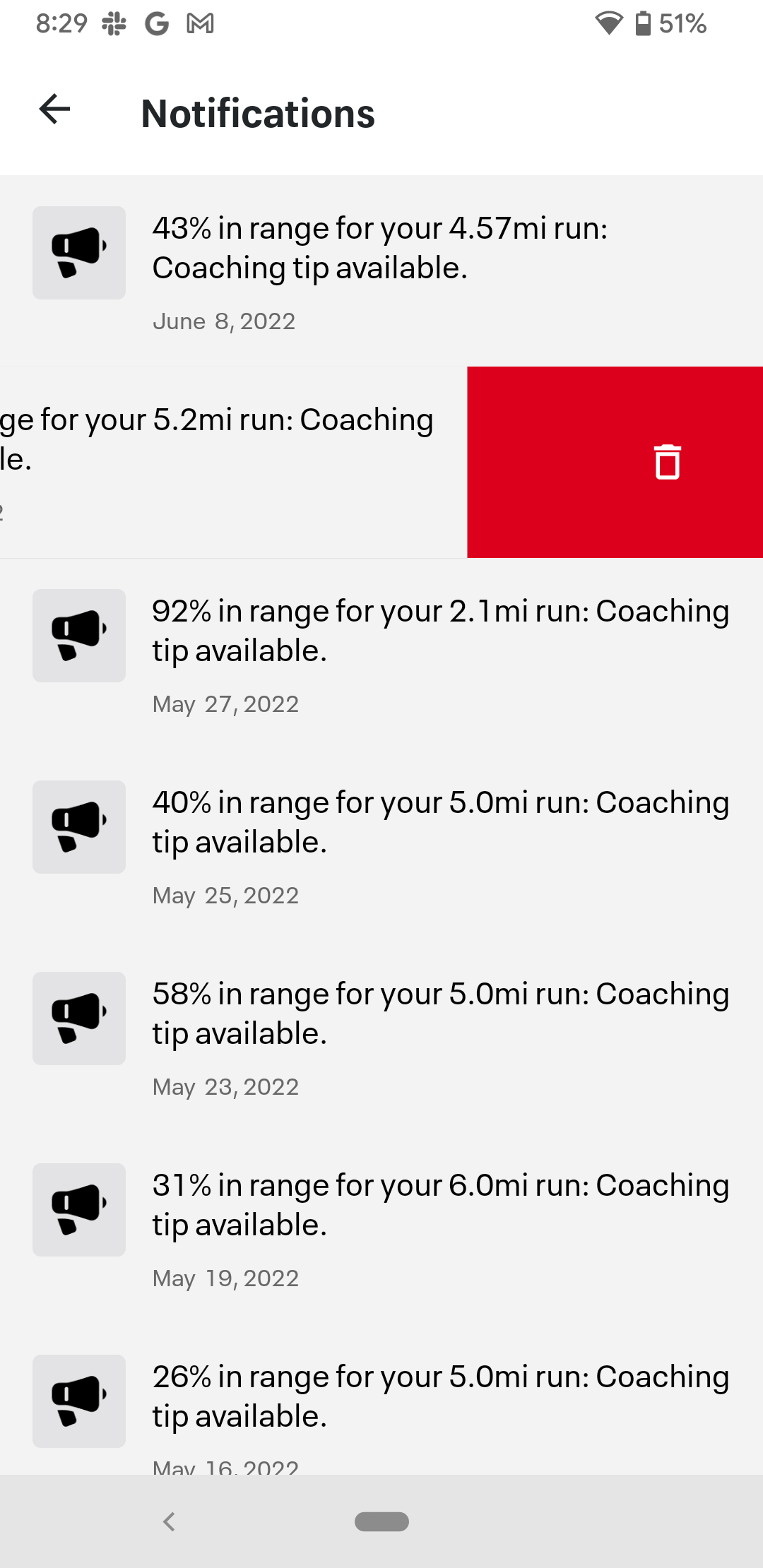The image size is (763, 1568).
Task: Tap the May 19, 2022 date label
Action: point(225,1278)
